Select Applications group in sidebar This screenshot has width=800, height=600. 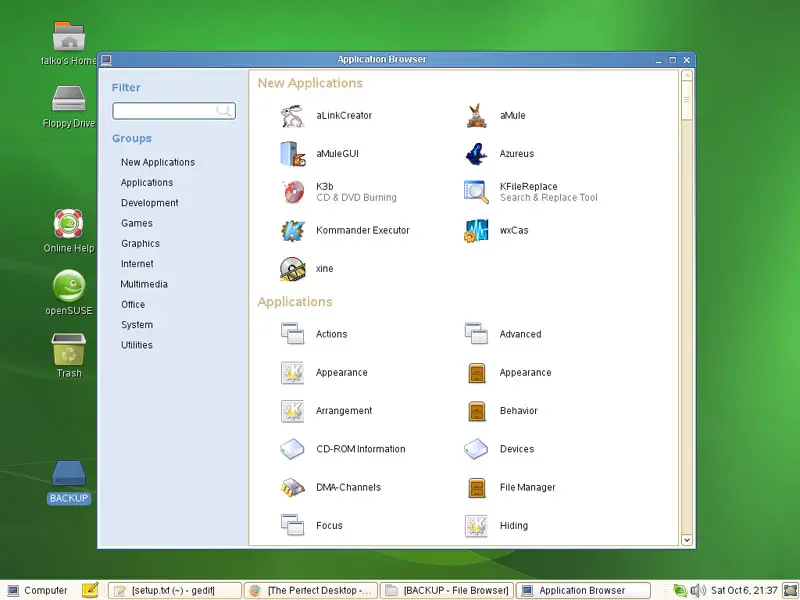[147, 183]
